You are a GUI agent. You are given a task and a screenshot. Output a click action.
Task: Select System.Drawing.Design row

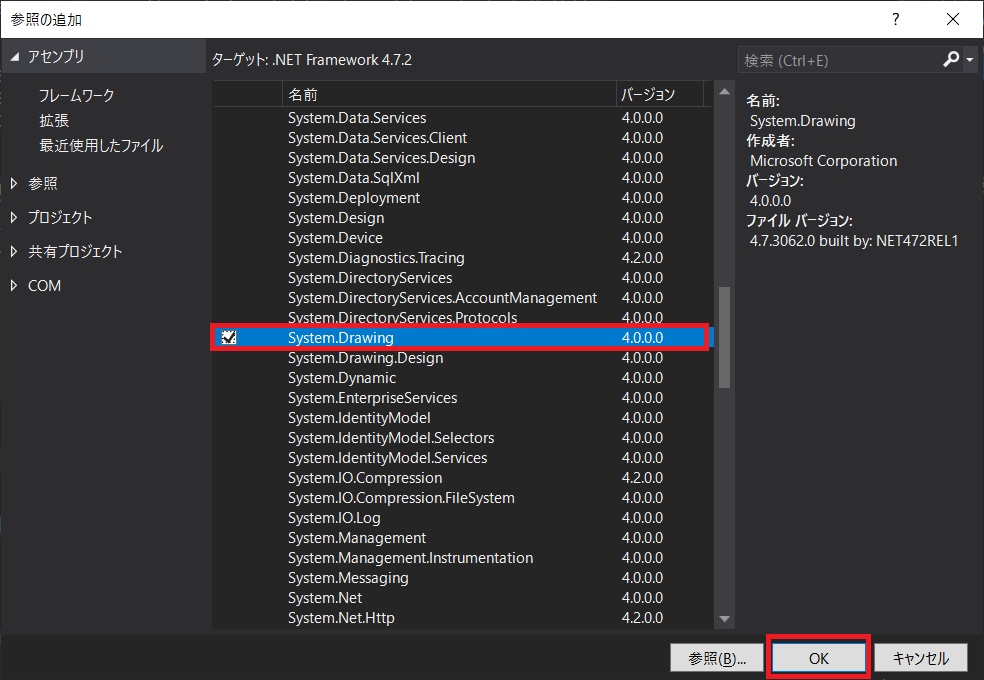pyautogui.click(x=461, y=358)
